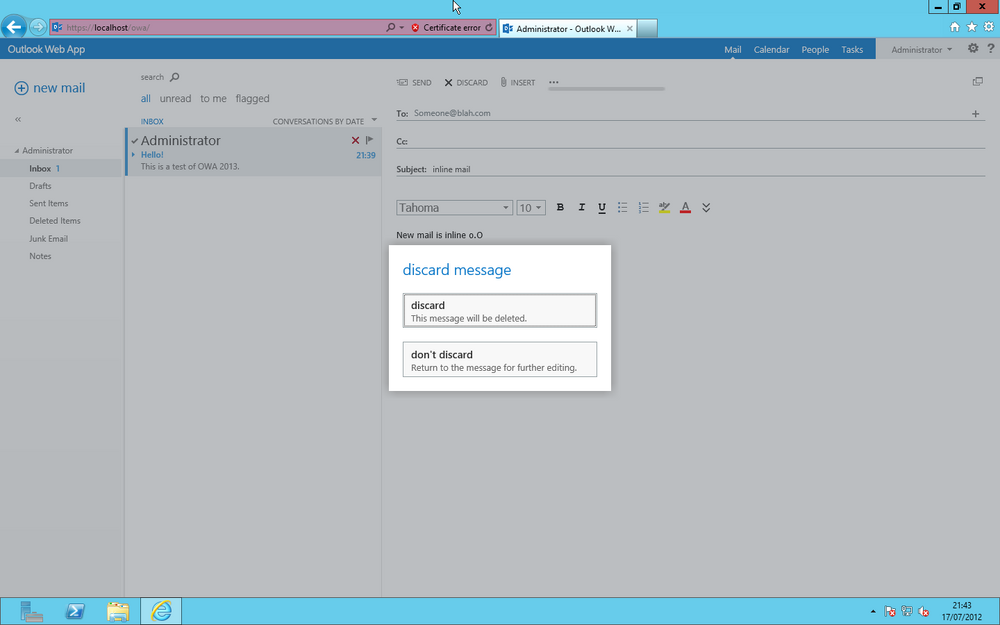Image resolution: width=1000 pixels, height=625 pixels.
Task: Open the Inbox folder
Action: pos(40,168)
